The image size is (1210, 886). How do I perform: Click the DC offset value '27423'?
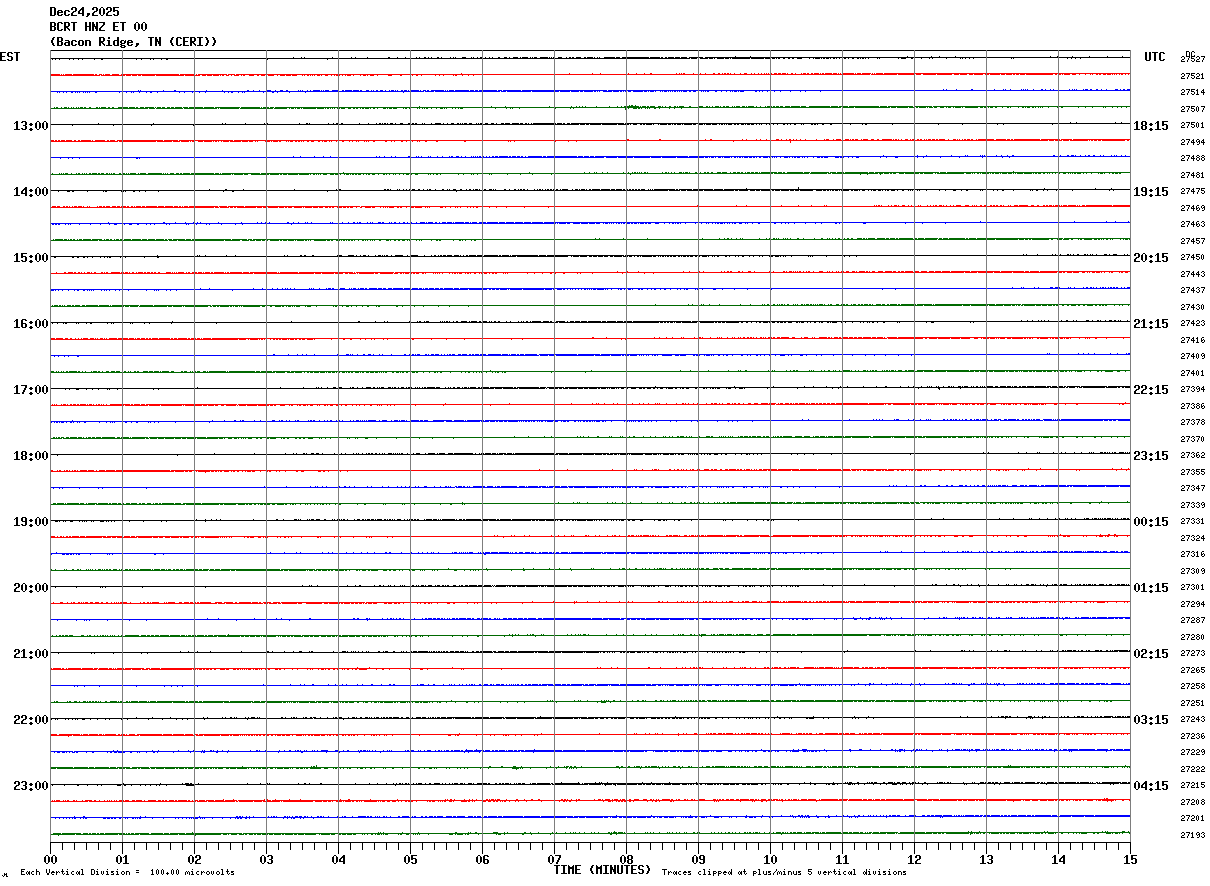(x=1192, y=323)
